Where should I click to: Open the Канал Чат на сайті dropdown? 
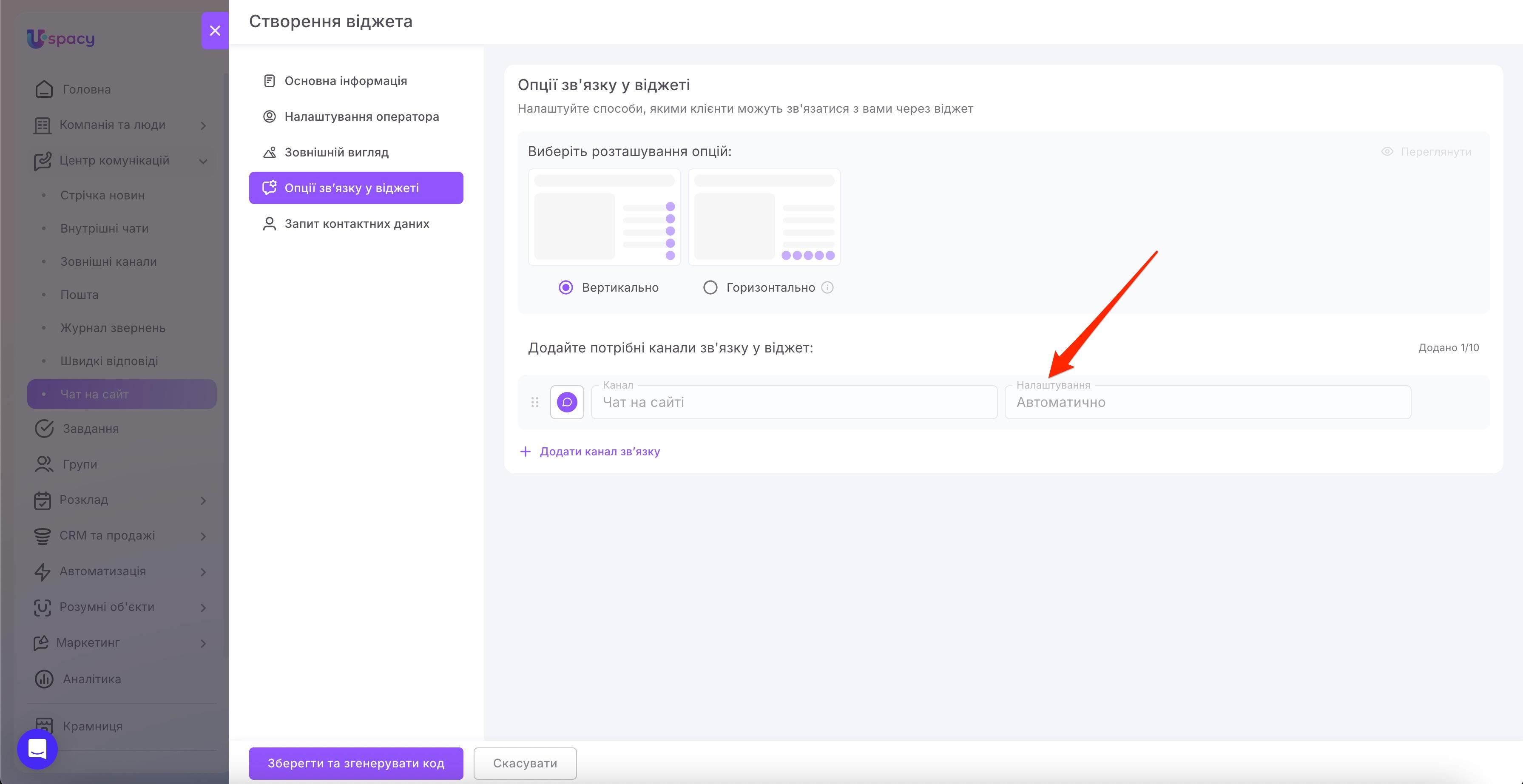[x=794, y=402]
